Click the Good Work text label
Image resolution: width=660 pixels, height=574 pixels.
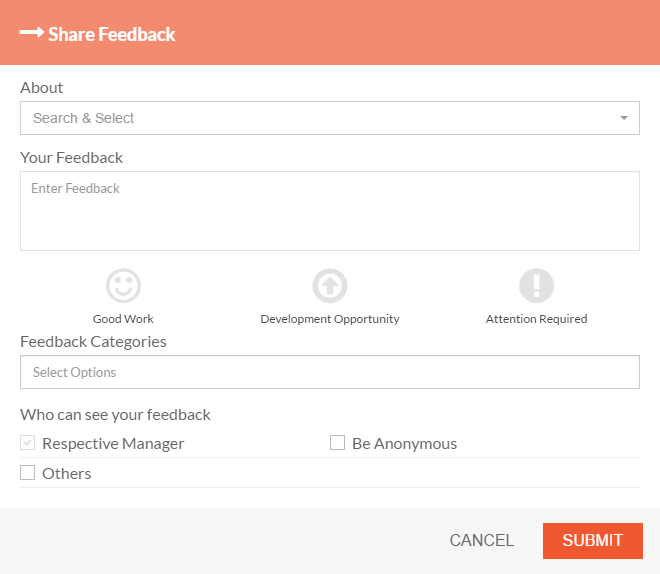pos(123,319)
